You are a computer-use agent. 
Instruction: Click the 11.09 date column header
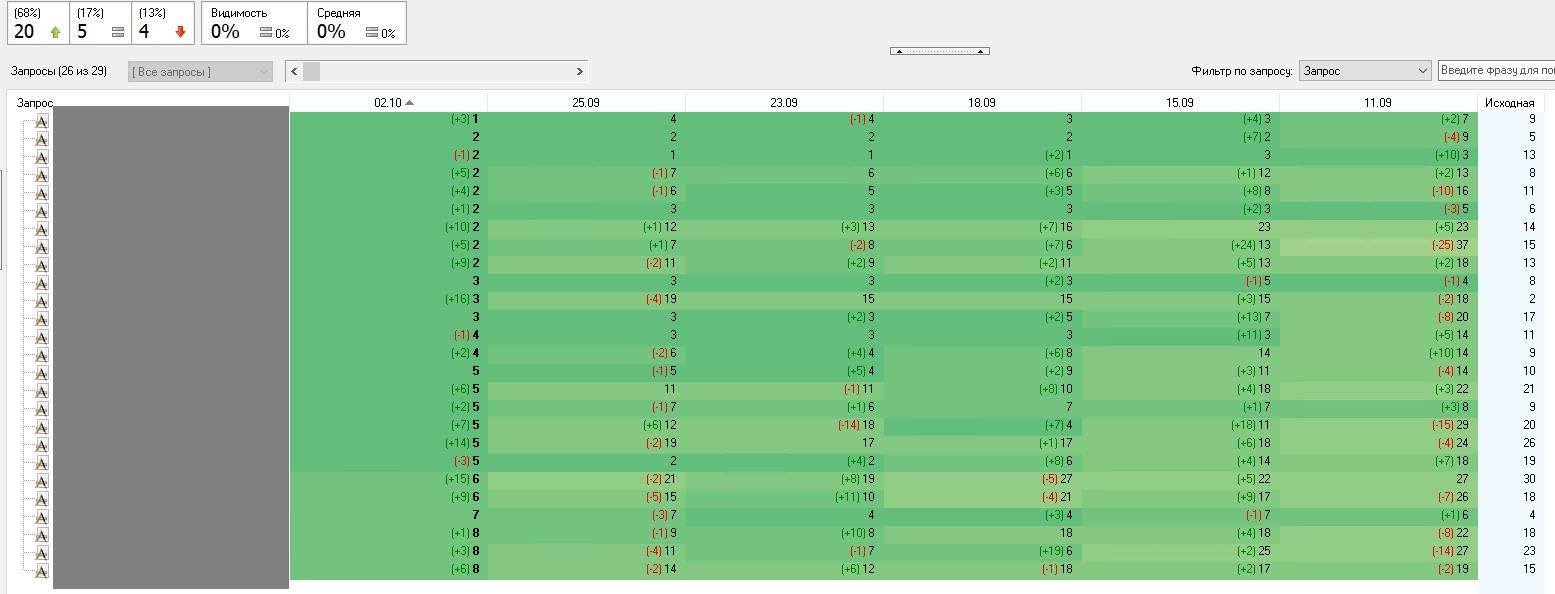coord(1378,103)
